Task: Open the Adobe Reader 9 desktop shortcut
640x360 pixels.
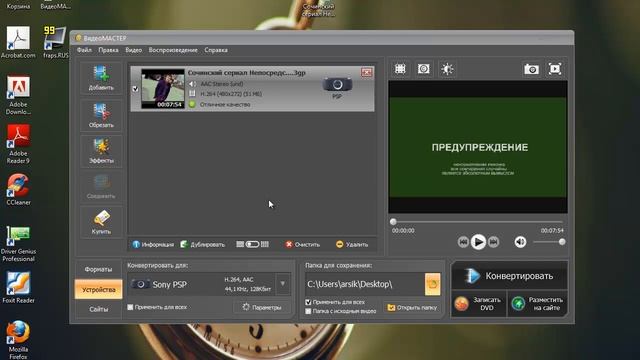Action: [x=18, y=144]
